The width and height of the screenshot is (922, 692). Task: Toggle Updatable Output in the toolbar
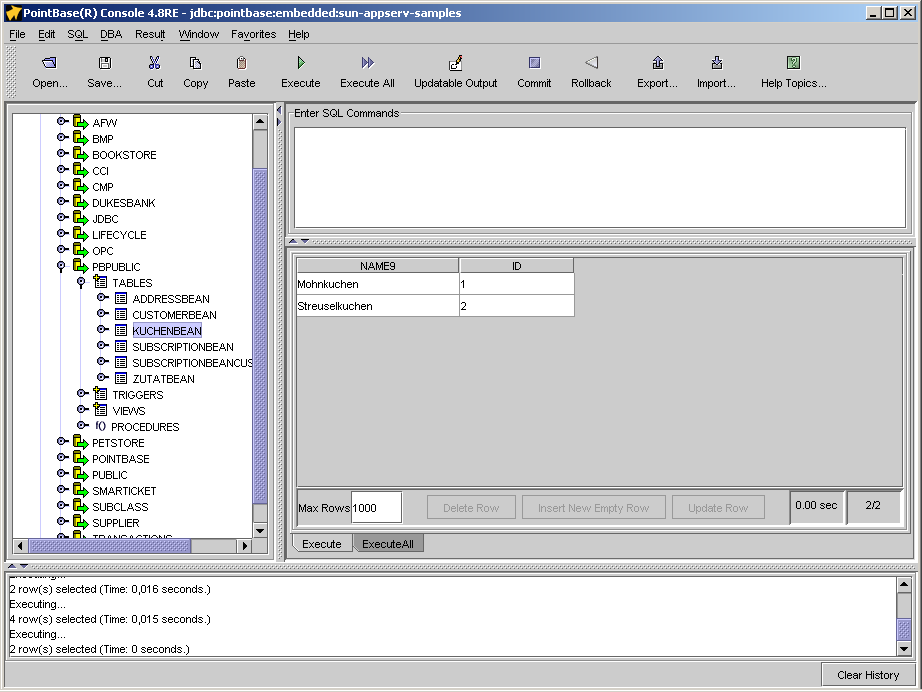pyautogui.click(x=456, y=62)
